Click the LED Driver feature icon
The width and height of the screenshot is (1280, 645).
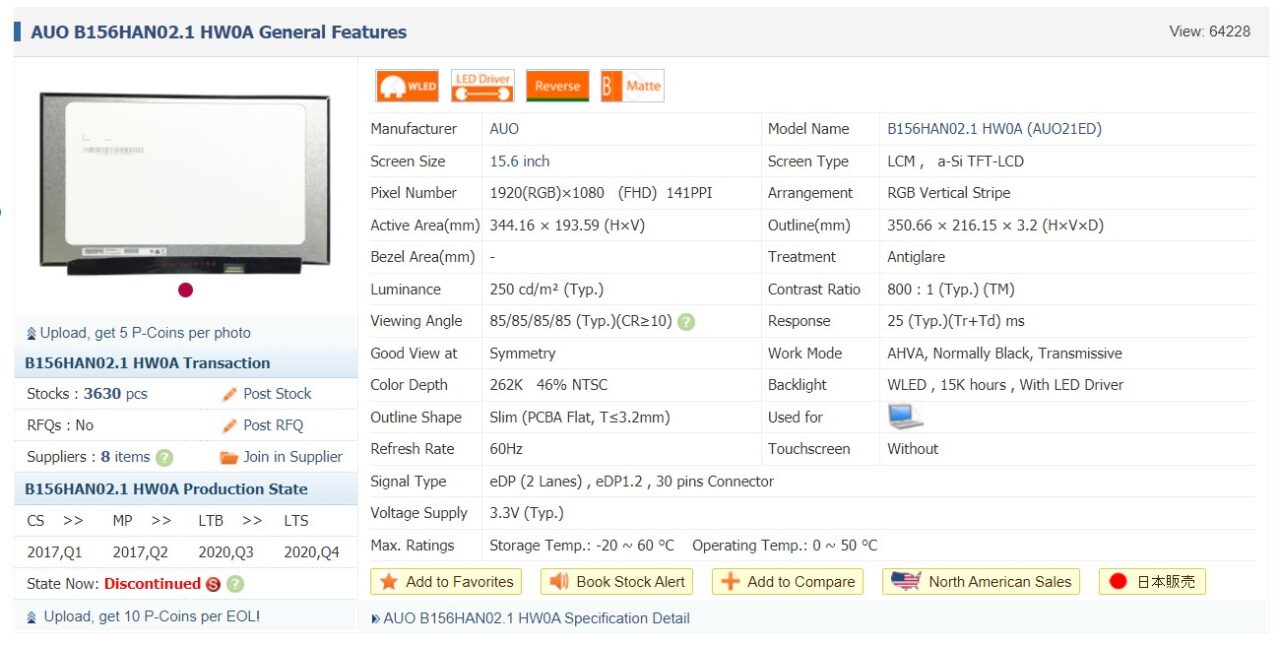483,86
